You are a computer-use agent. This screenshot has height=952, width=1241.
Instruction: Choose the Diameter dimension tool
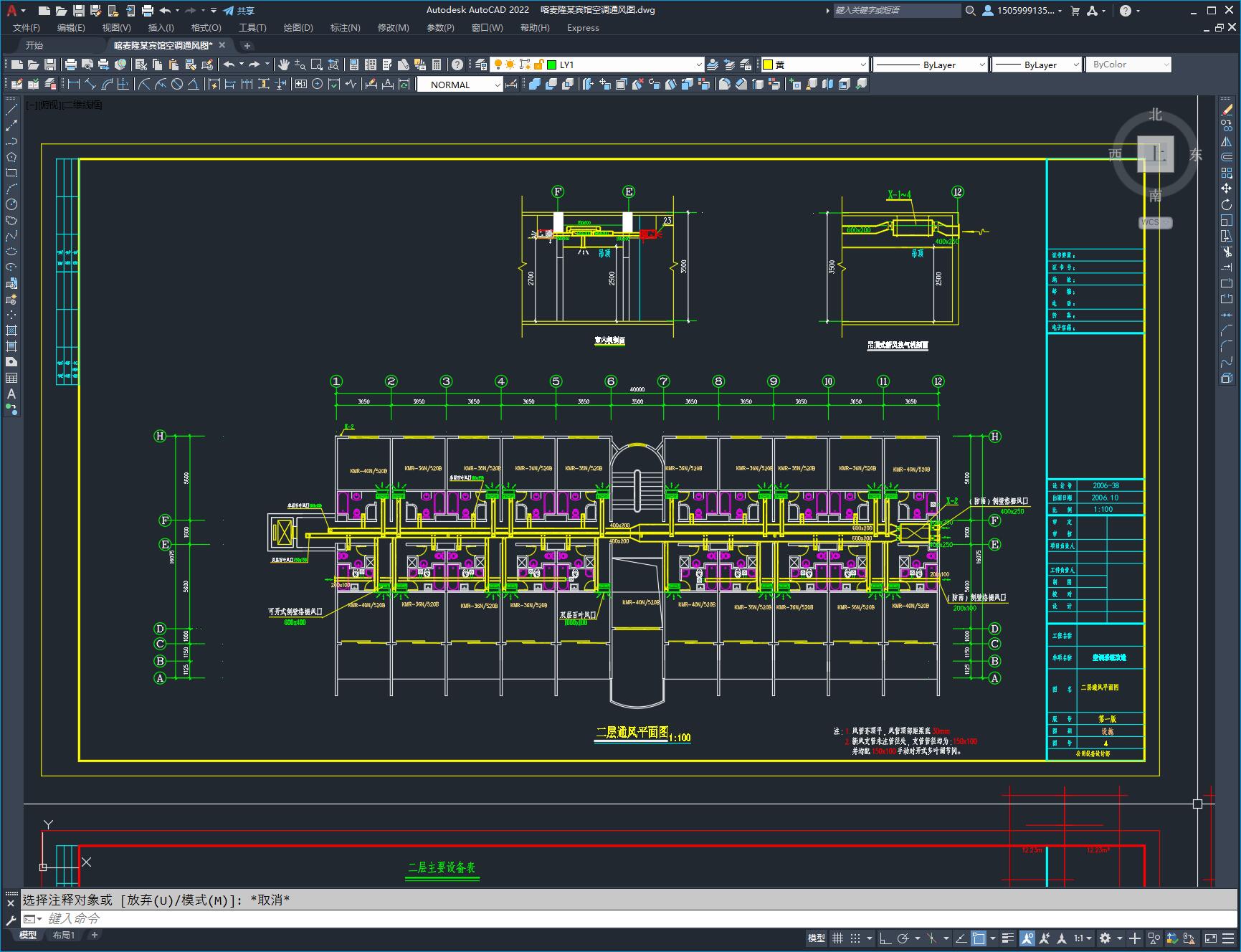(177, 85)
